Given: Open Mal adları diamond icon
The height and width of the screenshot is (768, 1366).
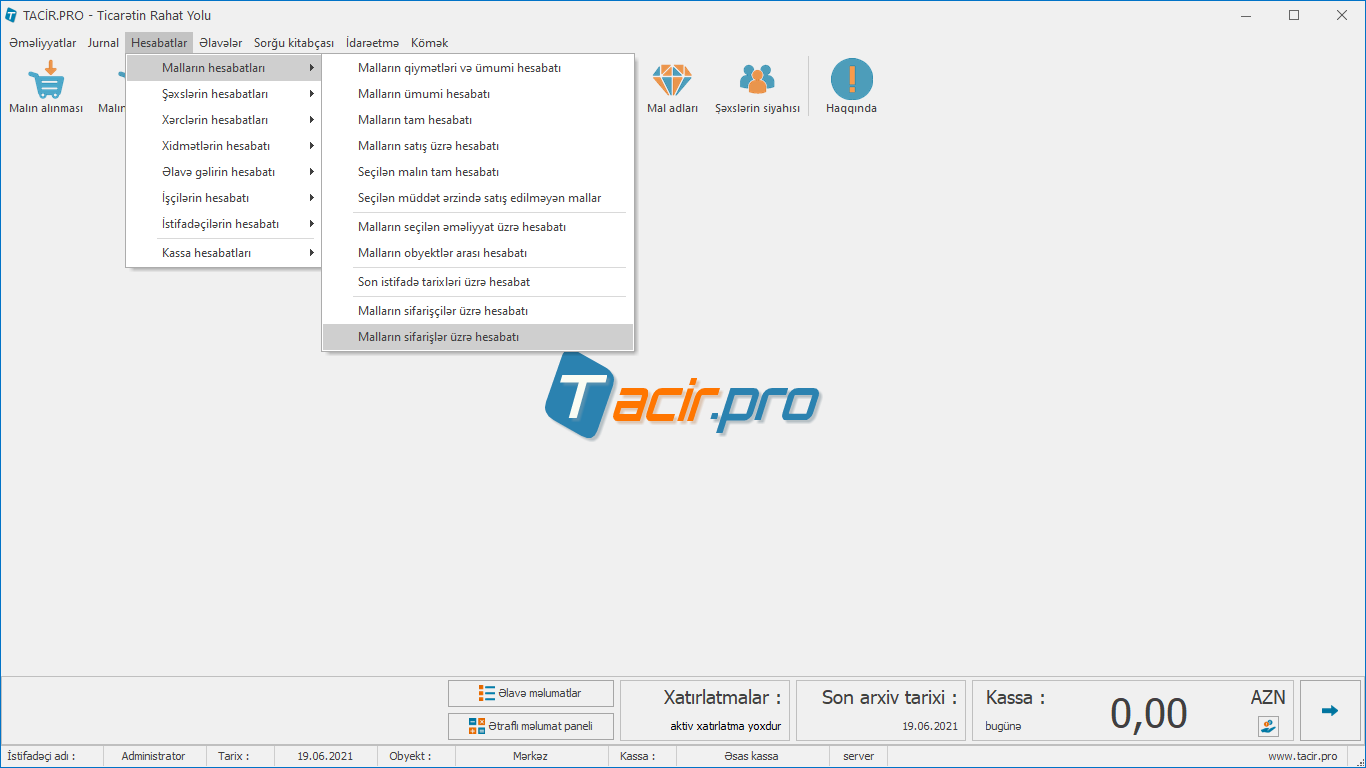Looking at the screenshot, I should [672, 80].
